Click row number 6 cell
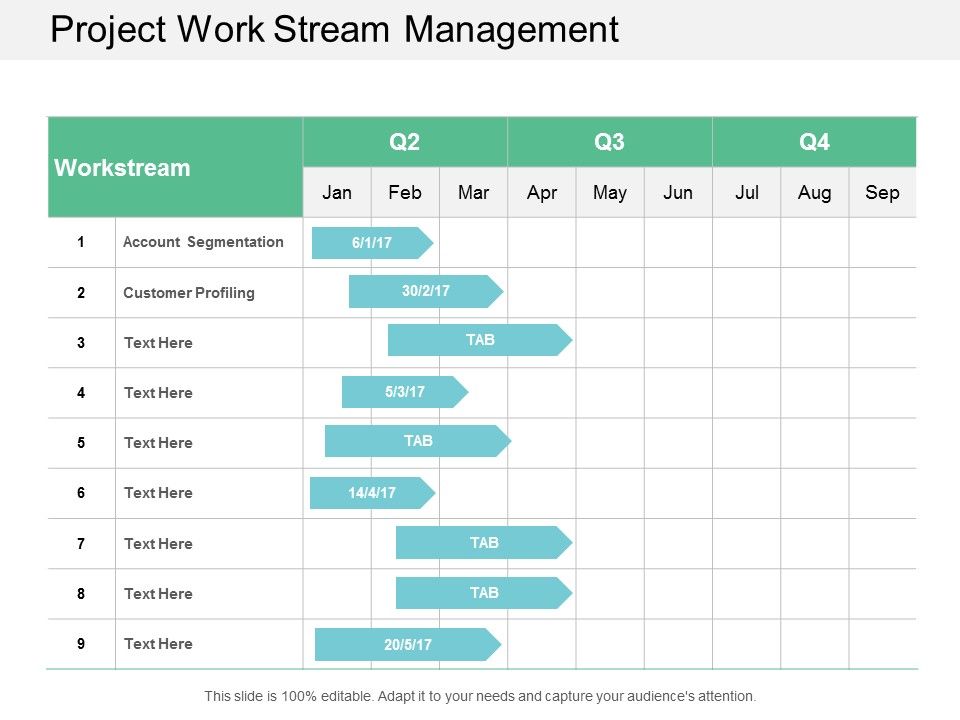 tap(81, 493)
